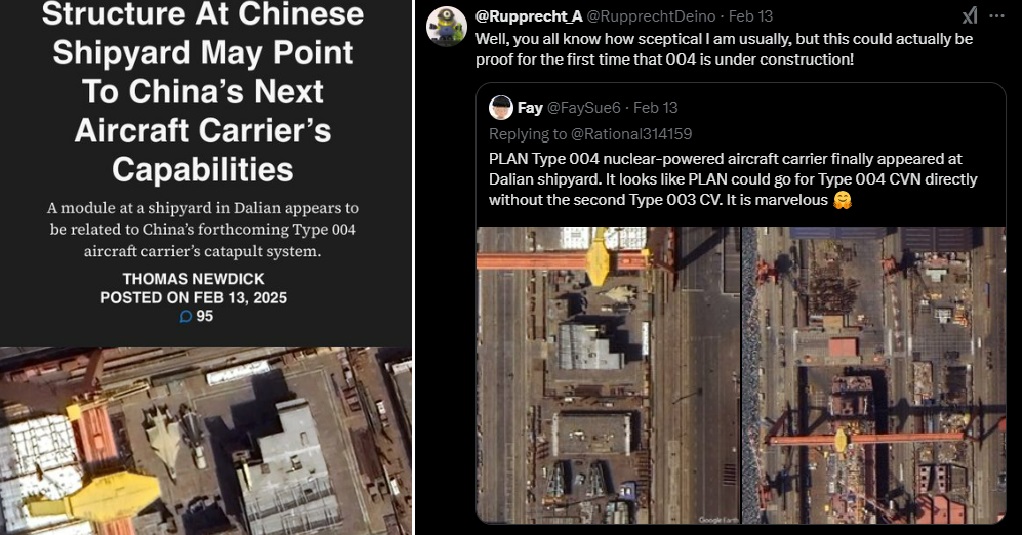Click the article subtitle about Dalian module

pos(203,229)
